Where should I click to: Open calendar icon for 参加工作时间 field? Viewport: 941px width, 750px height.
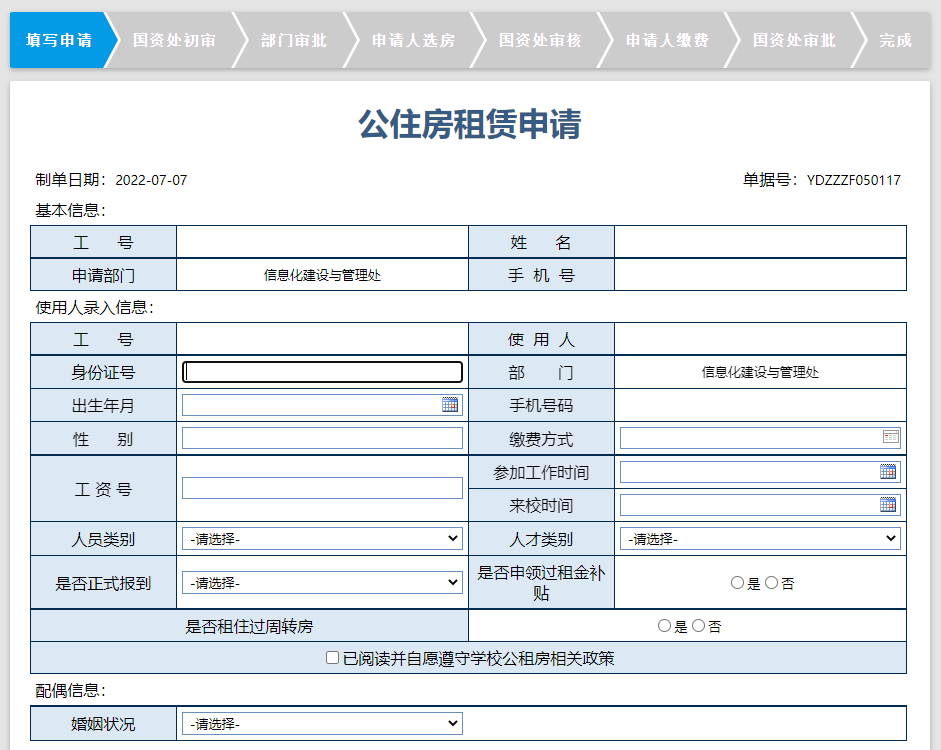[888, 471]
